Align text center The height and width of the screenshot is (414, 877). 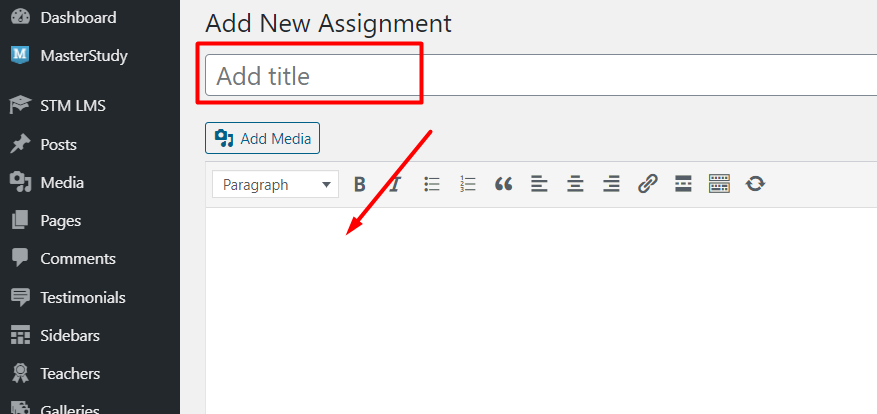[575, 184]
